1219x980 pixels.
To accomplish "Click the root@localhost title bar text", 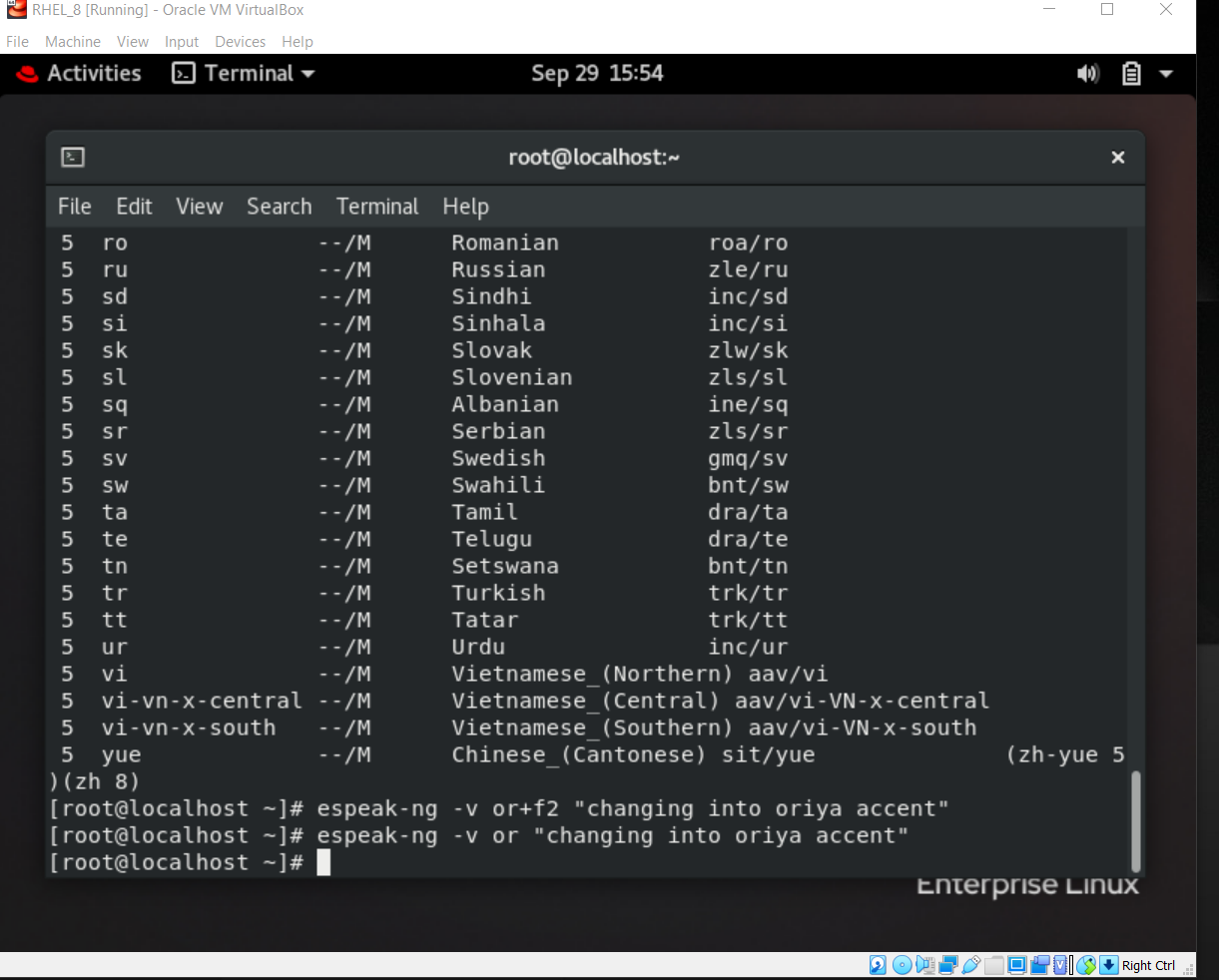I will coord(594,157).
